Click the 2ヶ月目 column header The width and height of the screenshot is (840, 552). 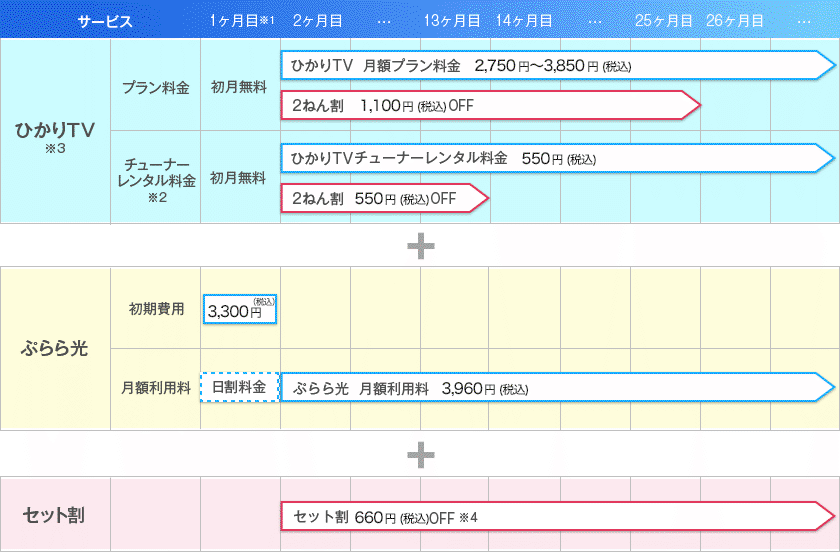(x=317, y=20)
